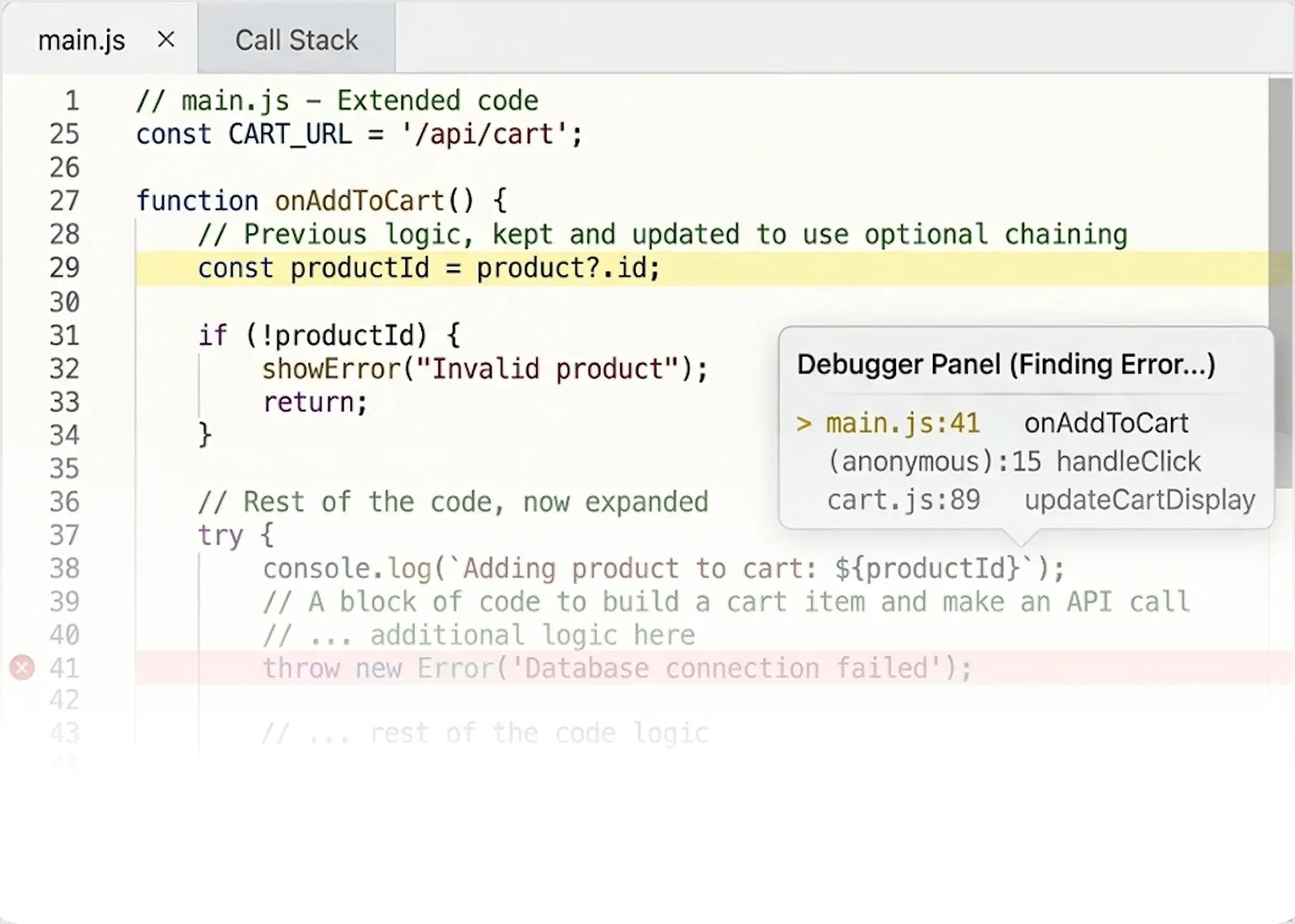Viewport: 1295px width, 924px height.
Task: Select the cart.js:89 updateCartDisplay stack frame
Action: [1025, 500]
